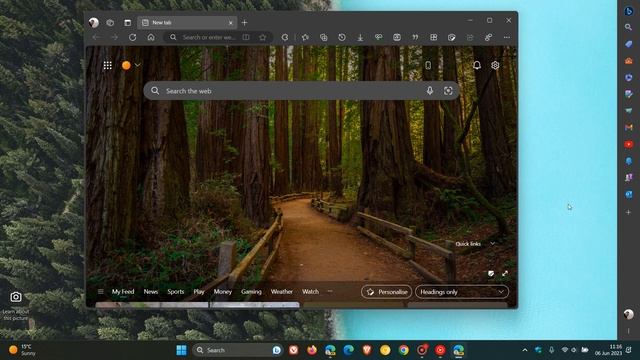Image resolution: width=640 pixels, height=360 pixels.
Task: Refresh the page with reload icon
Action: [133, 37]
